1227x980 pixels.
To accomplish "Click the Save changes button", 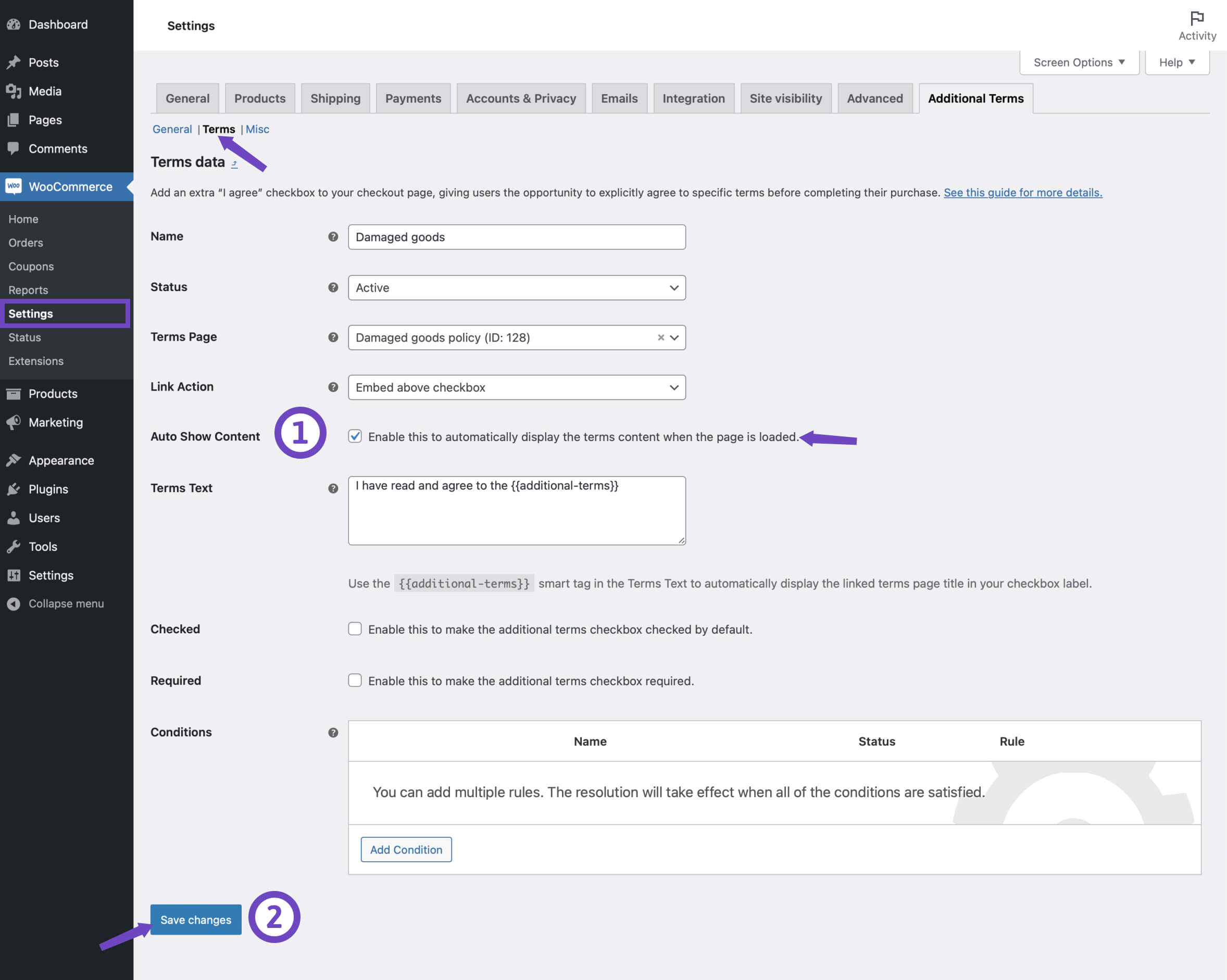I will pos(195,919).
